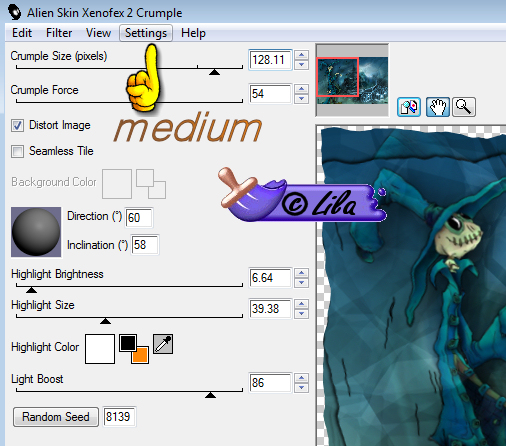Click the Light Boost slider handle
The height and width of the screenshot is (446, 506).
(210, 395)
